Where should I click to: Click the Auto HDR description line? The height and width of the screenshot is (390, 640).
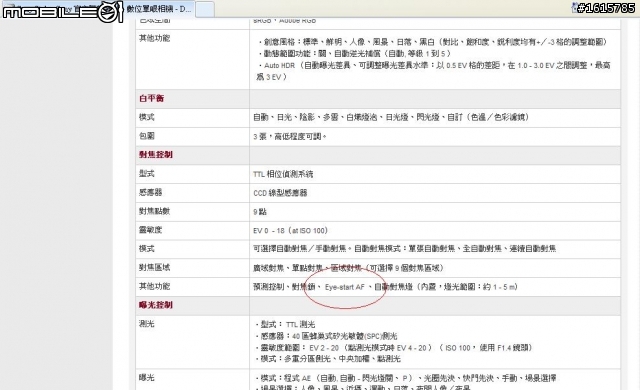pos(433,71)
